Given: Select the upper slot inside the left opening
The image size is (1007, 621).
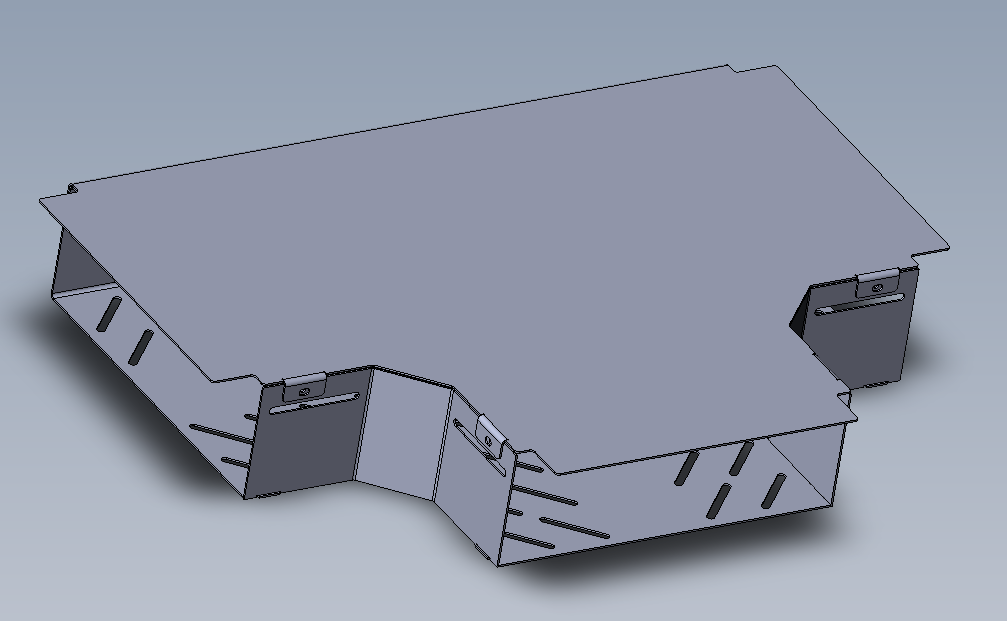Looking at the screenshot, I should (x=107, y=313).
